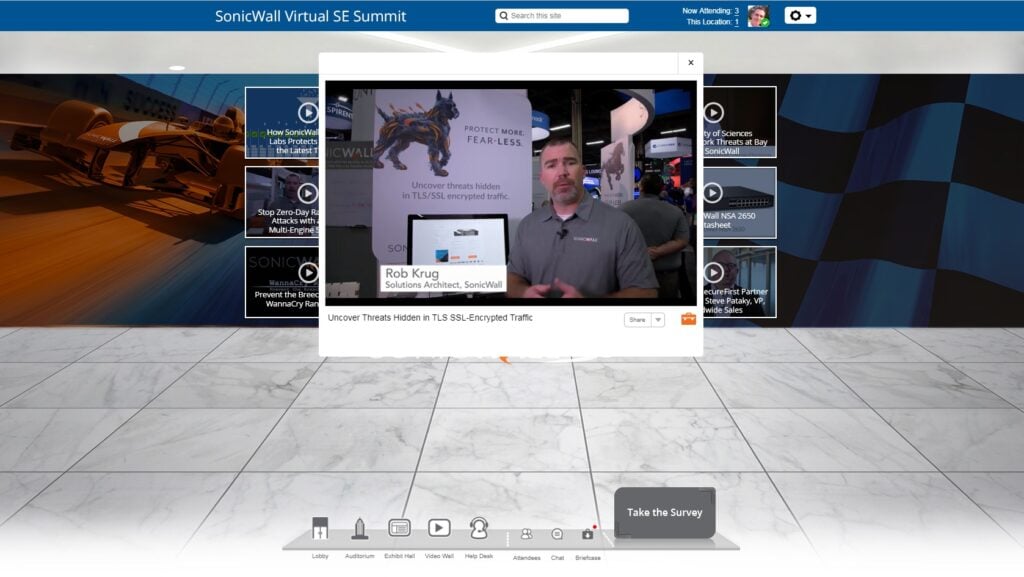Contact the Help Desk
This screenshot has width=1024, height=577.
(x=479, y=528)
